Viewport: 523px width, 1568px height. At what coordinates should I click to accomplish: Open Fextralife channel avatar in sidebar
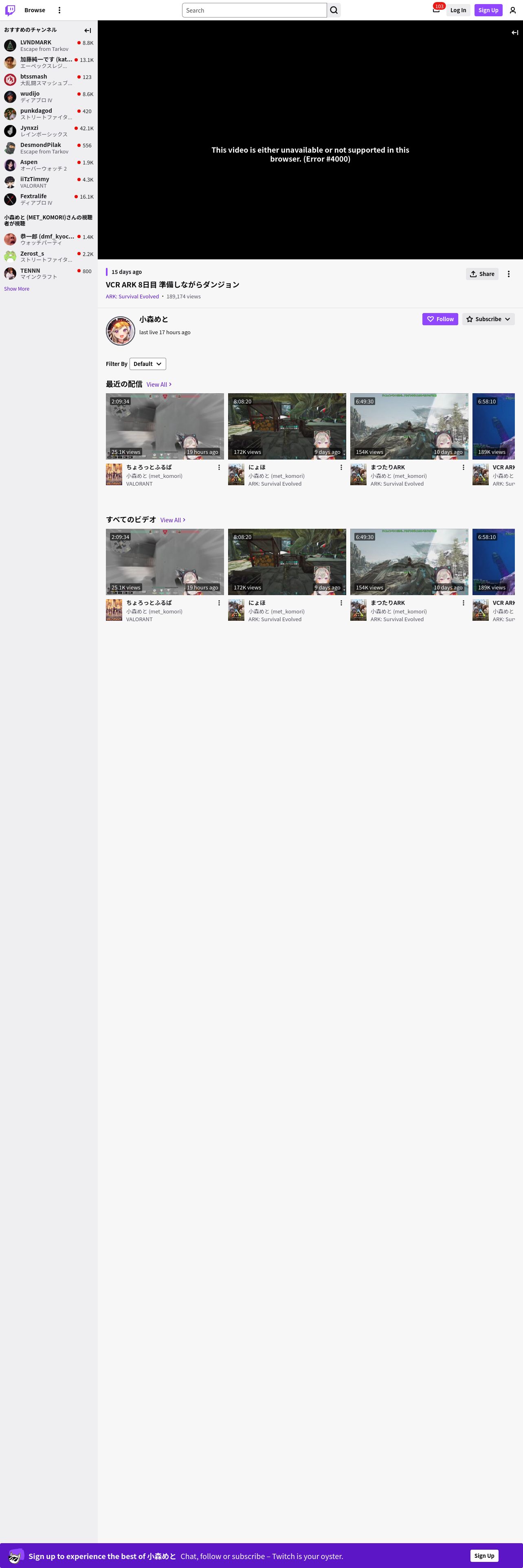click(10, 199)
